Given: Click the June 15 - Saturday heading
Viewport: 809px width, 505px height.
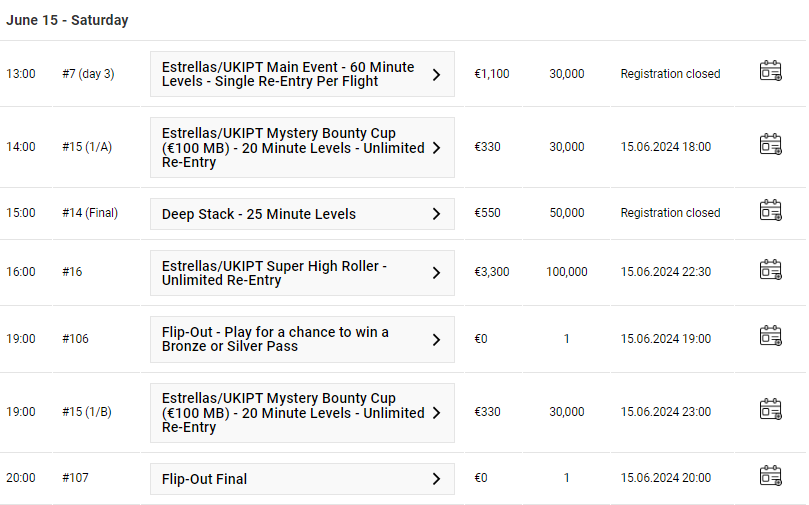Looking at the screenshot, I should [x=67, y=20].
